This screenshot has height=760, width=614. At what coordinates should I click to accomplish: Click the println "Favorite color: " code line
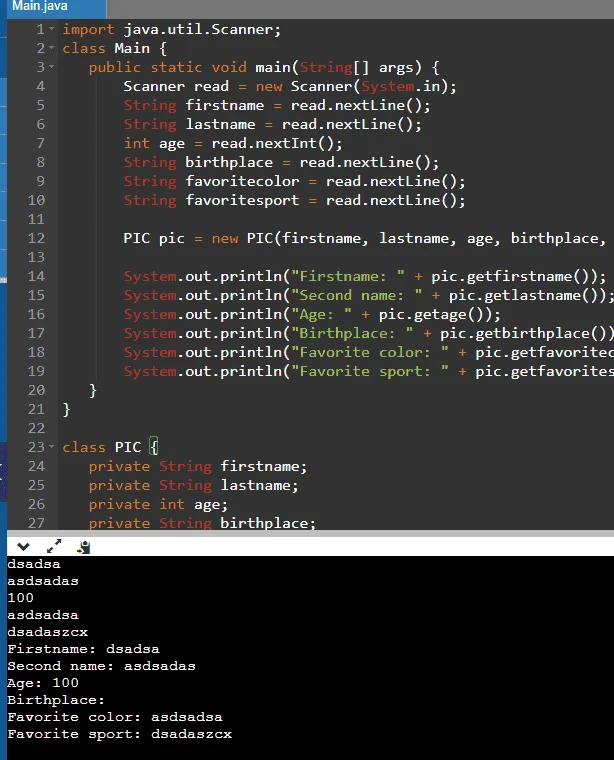[x=369, y=352]
